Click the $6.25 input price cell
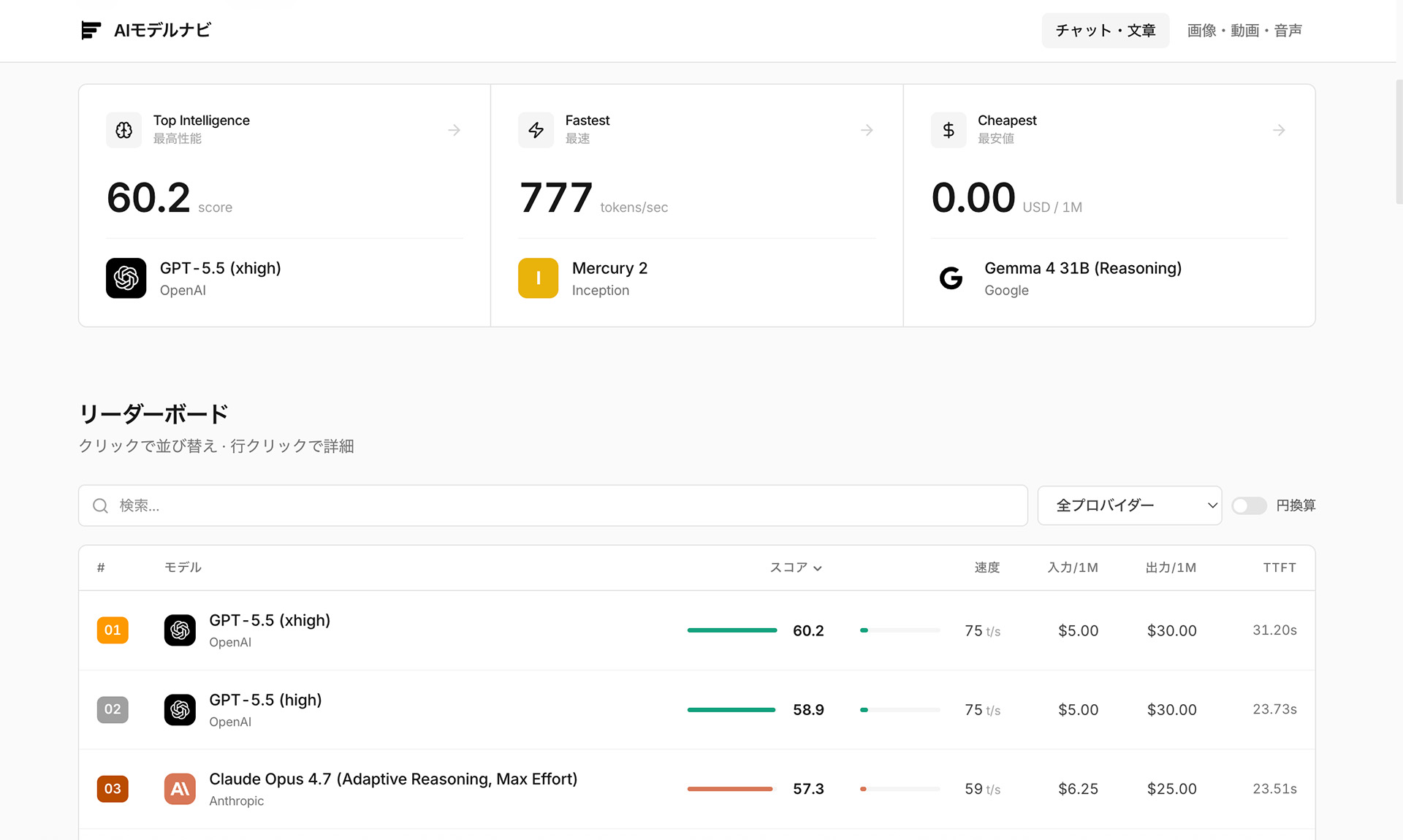1403x840 pixels. coord(1078,789)
